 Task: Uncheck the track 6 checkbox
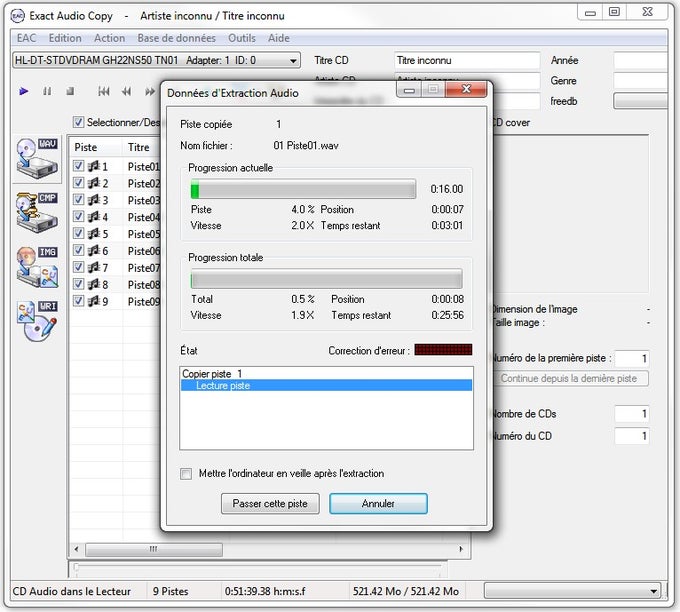78,251
